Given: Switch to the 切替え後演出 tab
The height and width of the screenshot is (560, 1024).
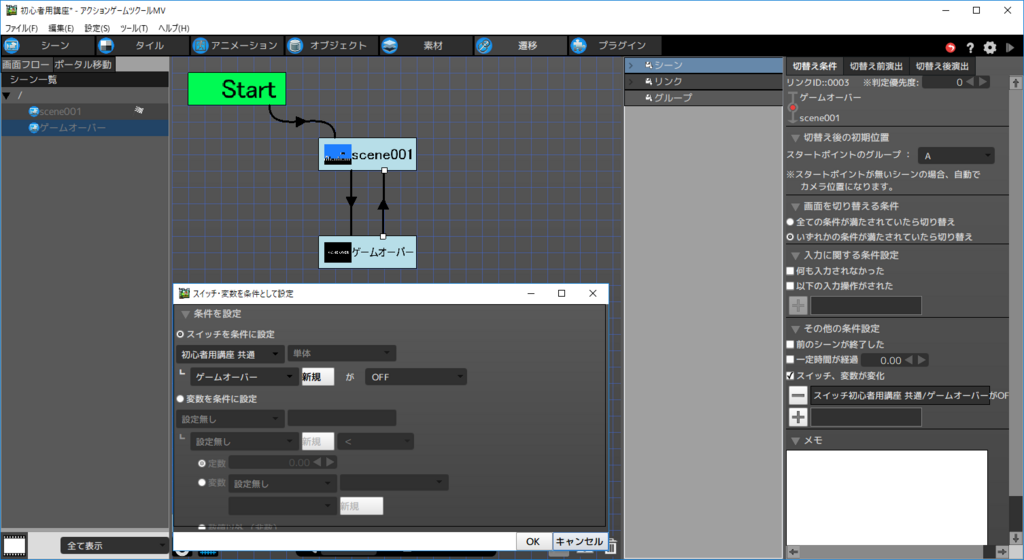Looking at the screenshot, I should pyautogui.click(x=942, y=66).
